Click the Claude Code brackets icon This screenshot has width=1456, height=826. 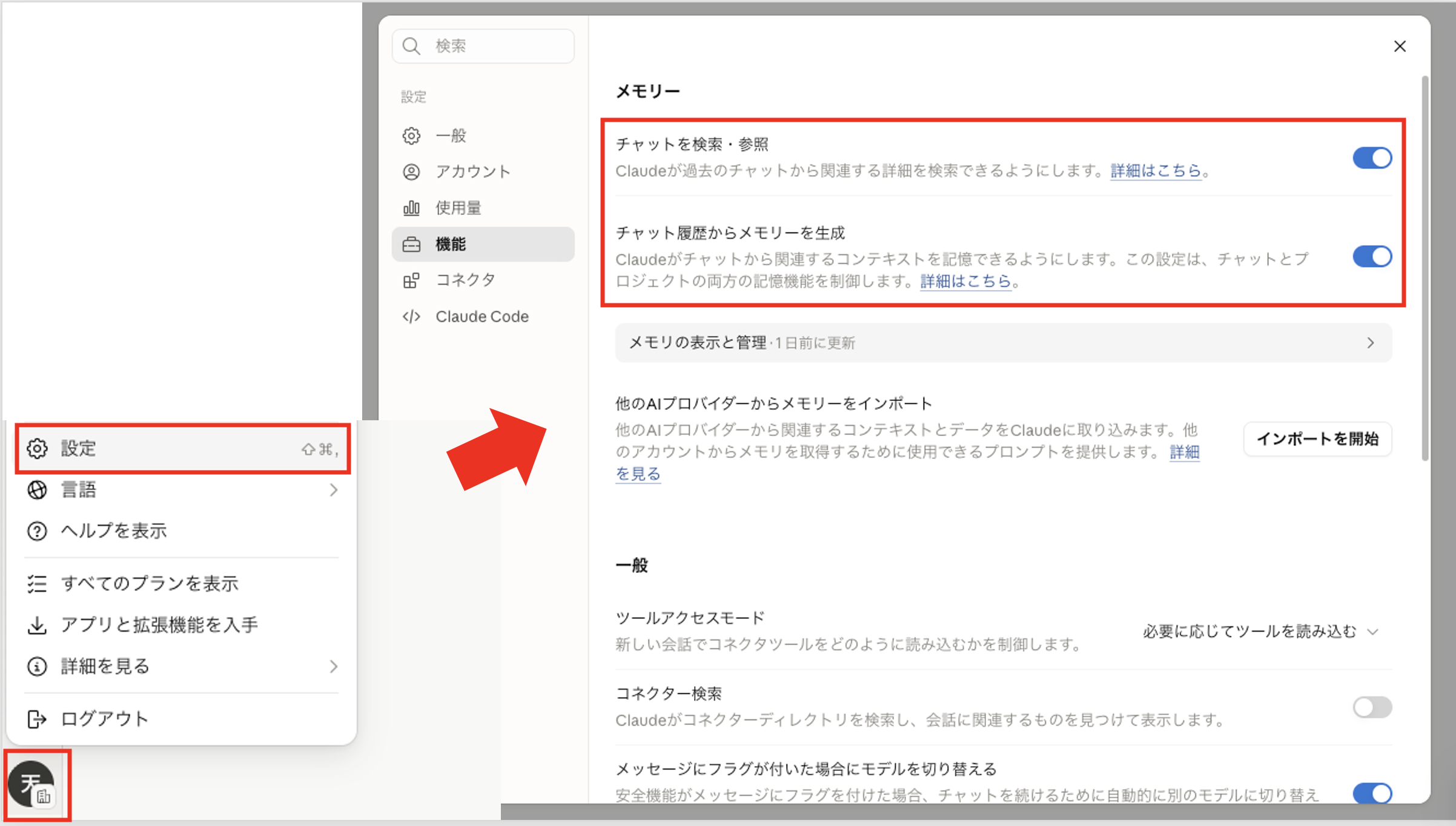[411, 317]
